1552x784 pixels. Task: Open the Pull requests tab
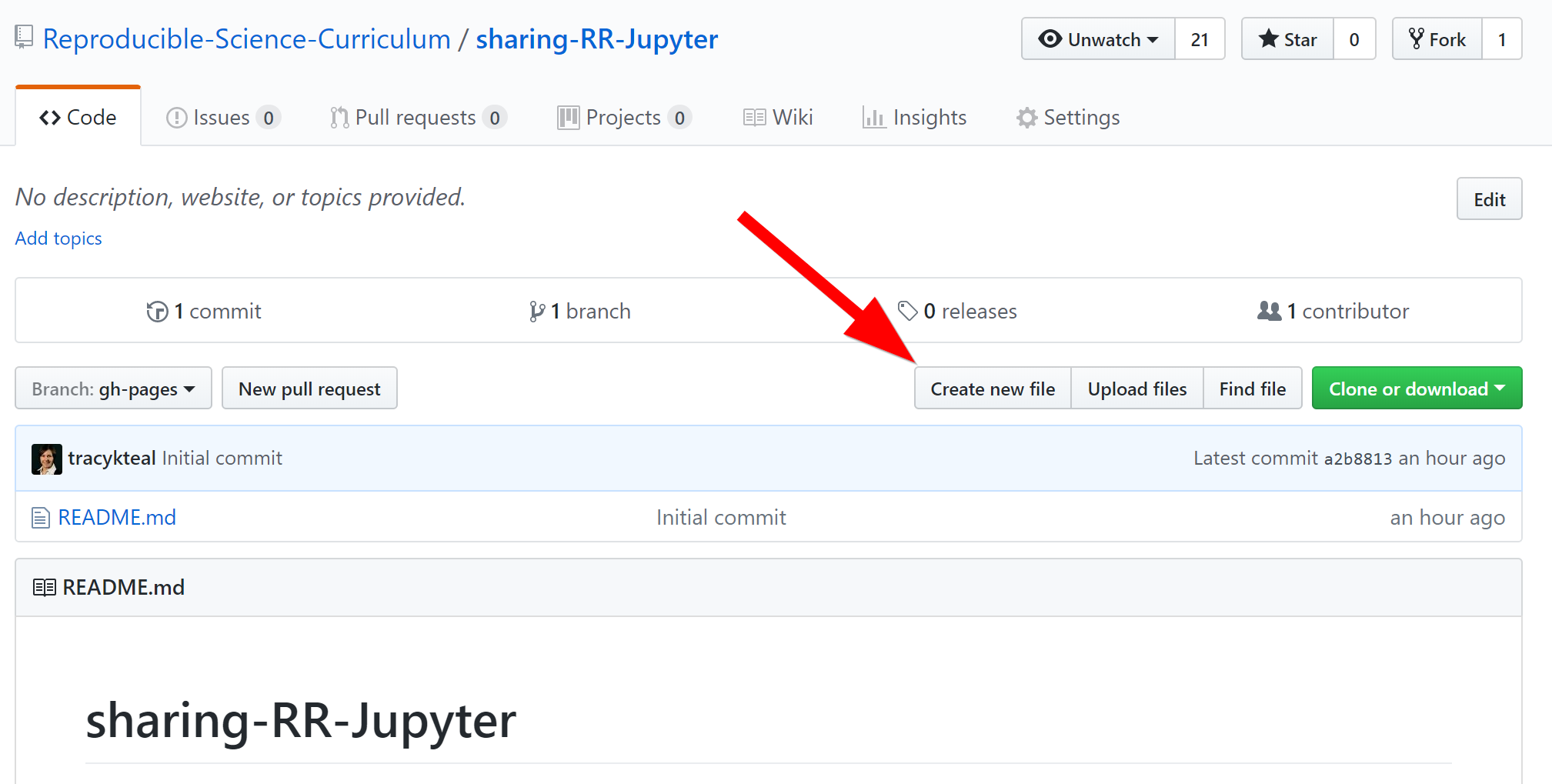pos(418,117)
